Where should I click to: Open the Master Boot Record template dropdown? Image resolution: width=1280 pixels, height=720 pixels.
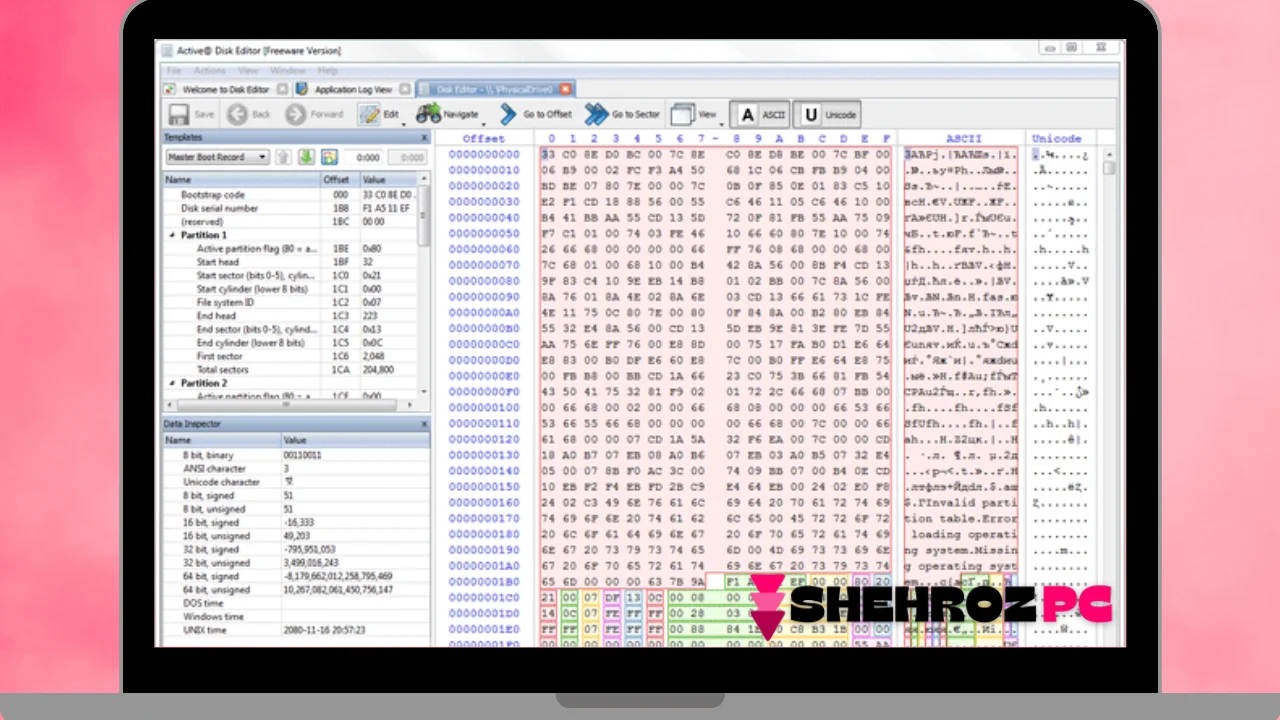tap(217, 157)
